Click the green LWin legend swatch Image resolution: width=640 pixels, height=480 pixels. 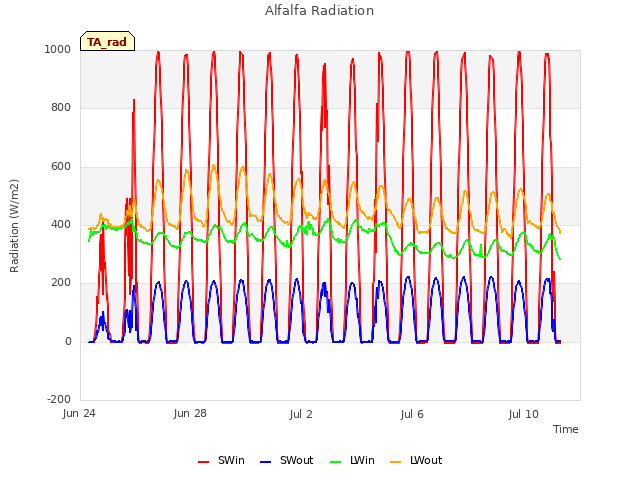pos(335,462)
